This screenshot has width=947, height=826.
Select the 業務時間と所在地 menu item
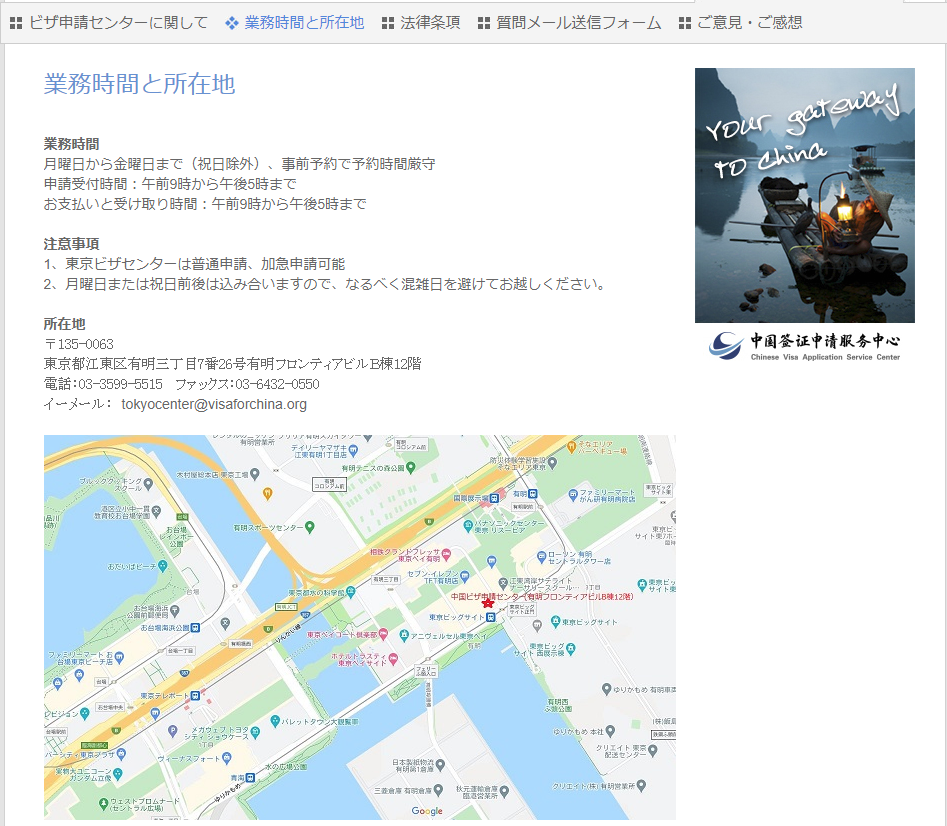point(295,23)
